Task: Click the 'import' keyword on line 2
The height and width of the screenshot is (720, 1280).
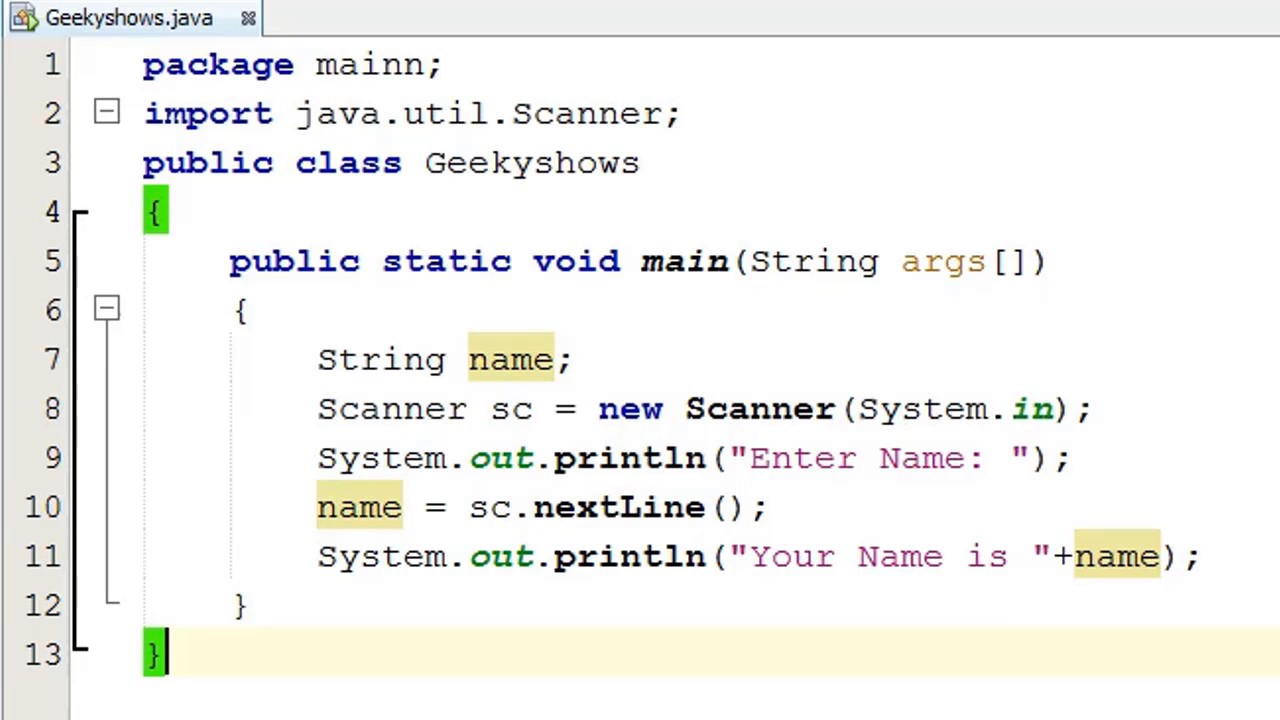Action: tap(208, 115)
